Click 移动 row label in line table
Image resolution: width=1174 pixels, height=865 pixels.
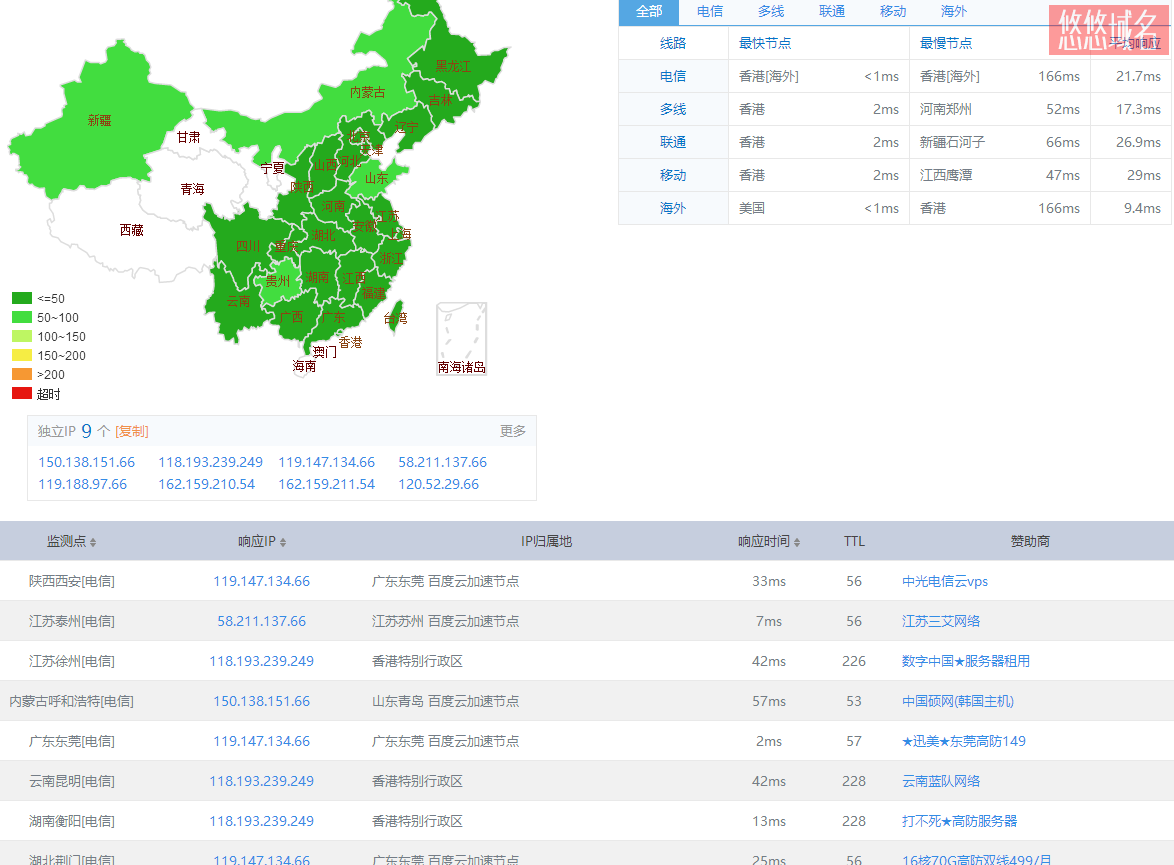coord(673,175)
